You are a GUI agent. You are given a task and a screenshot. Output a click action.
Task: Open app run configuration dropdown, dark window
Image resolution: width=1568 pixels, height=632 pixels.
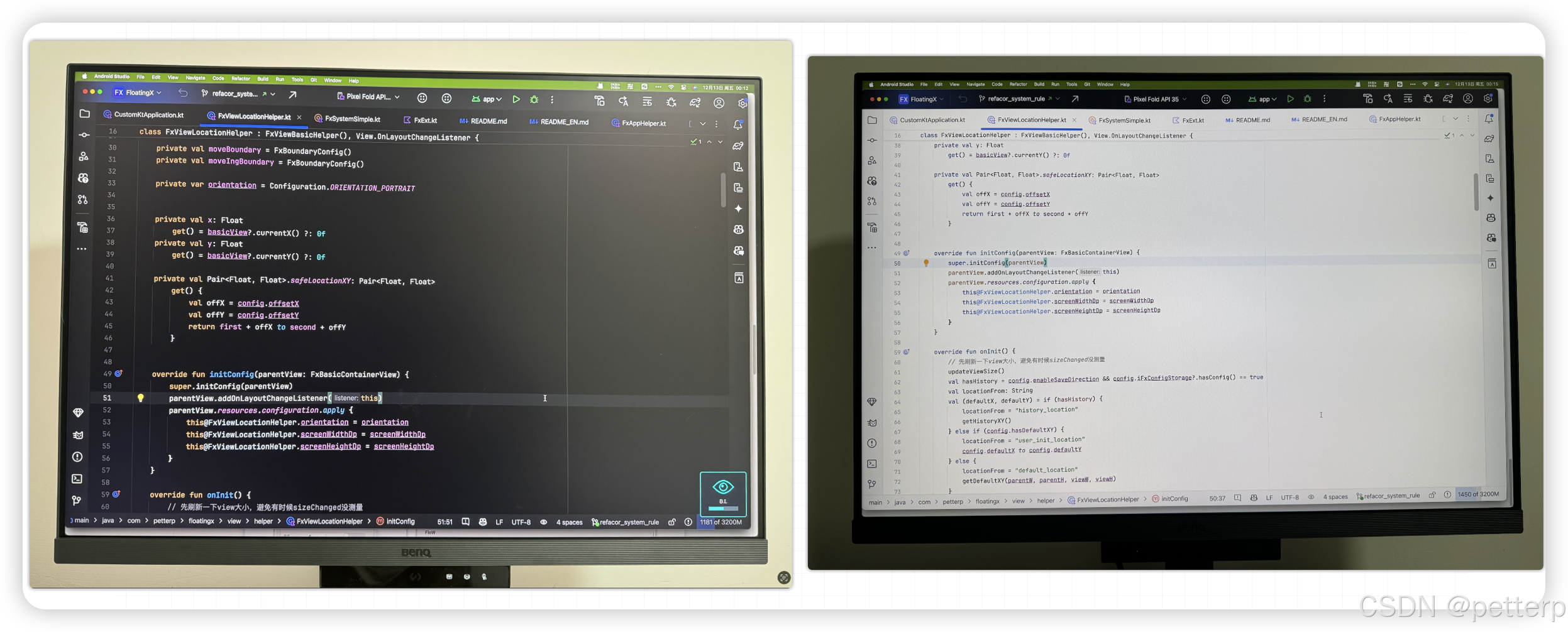[x=487, y=99]
